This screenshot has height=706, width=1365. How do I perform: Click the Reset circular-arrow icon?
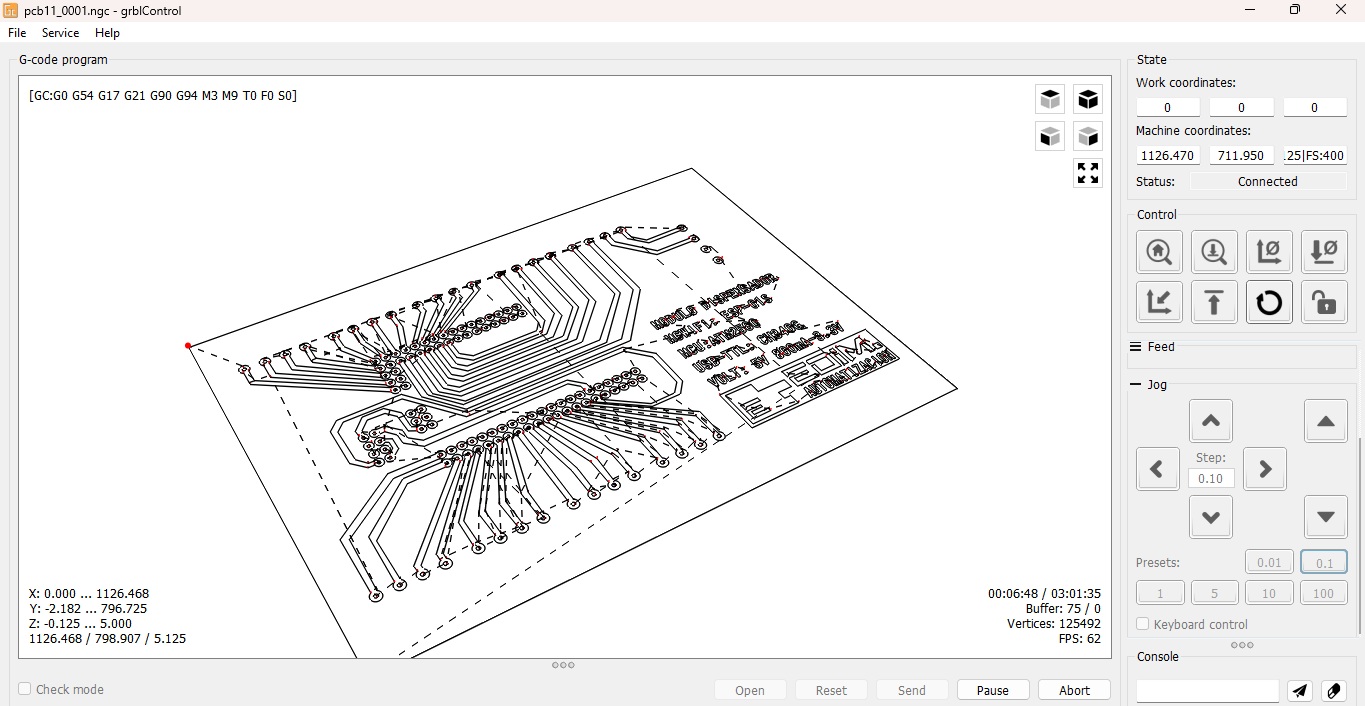pyautogui.click(x=1269, y=302)
